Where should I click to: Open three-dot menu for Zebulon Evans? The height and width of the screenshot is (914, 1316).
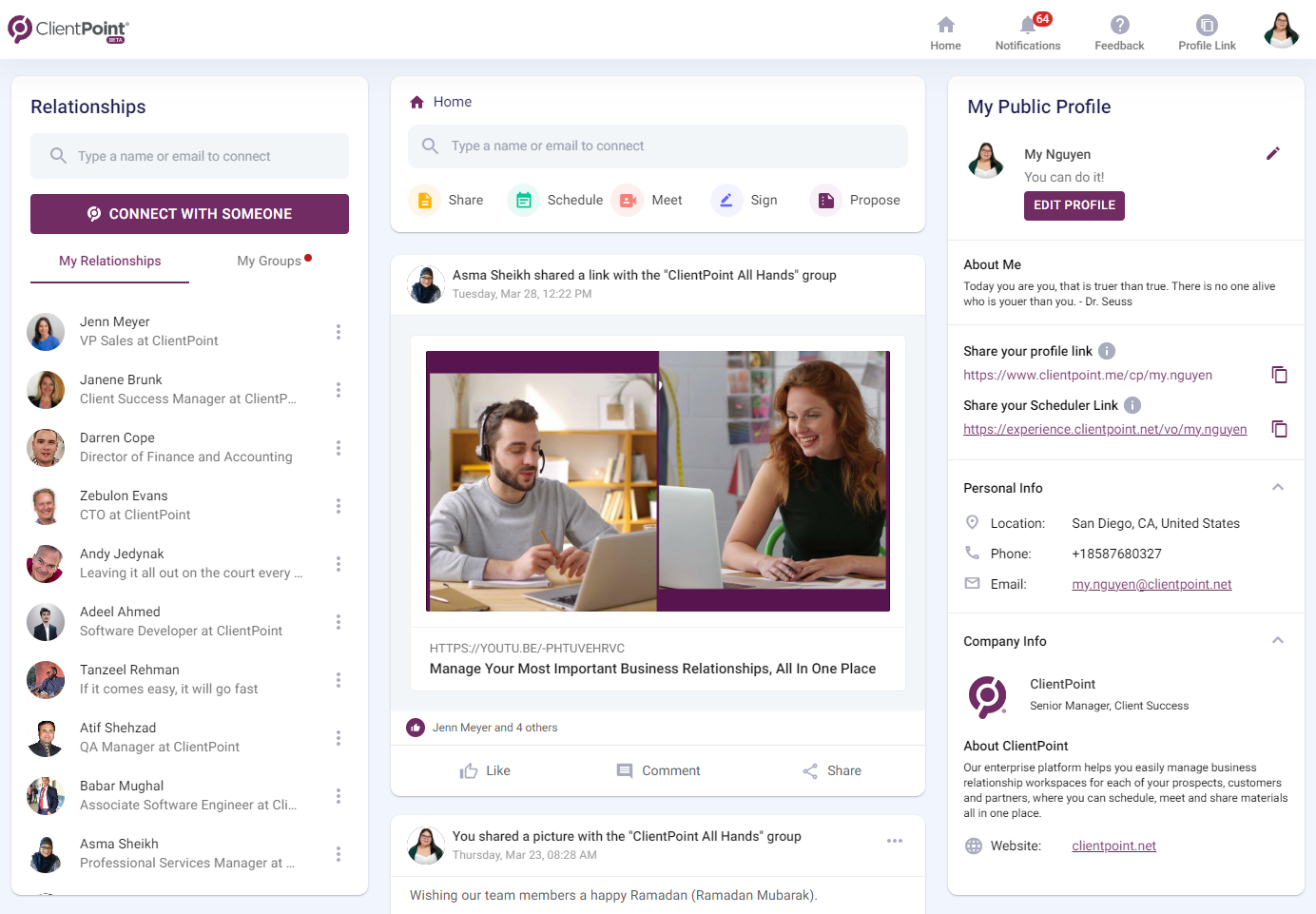point(339,506)
